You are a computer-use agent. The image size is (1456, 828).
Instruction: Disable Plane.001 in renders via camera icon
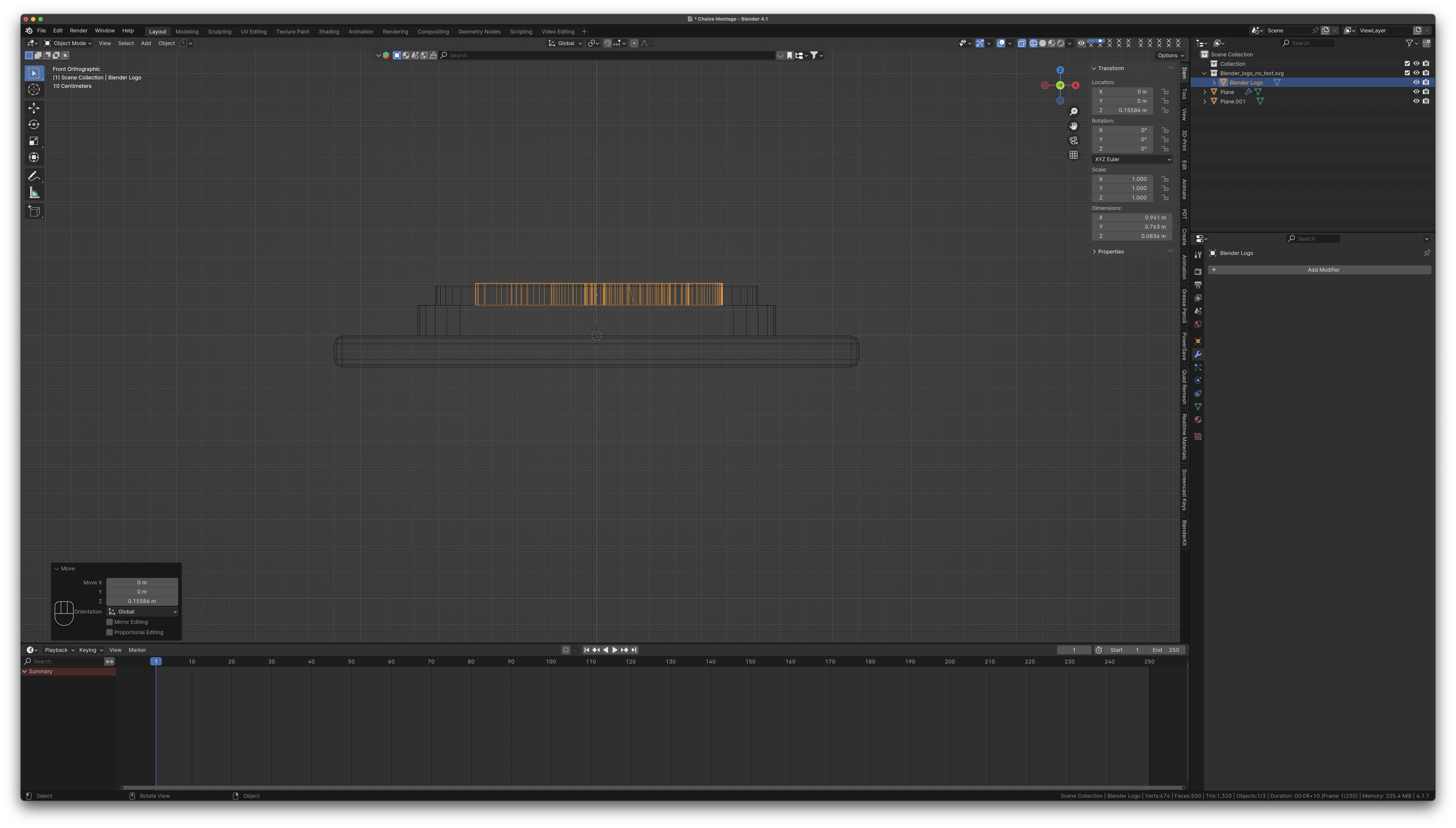(x=1426, y=101)
